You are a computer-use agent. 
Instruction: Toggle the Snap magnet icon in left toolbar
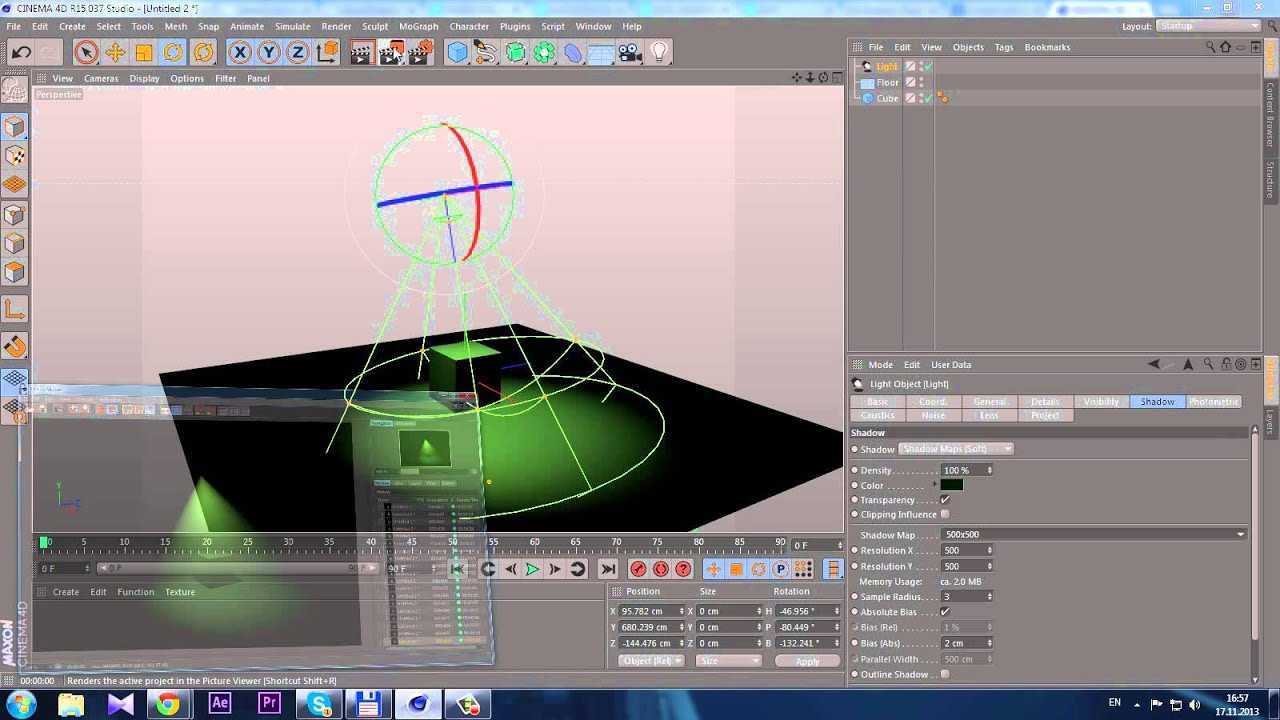tap(14, 346)
